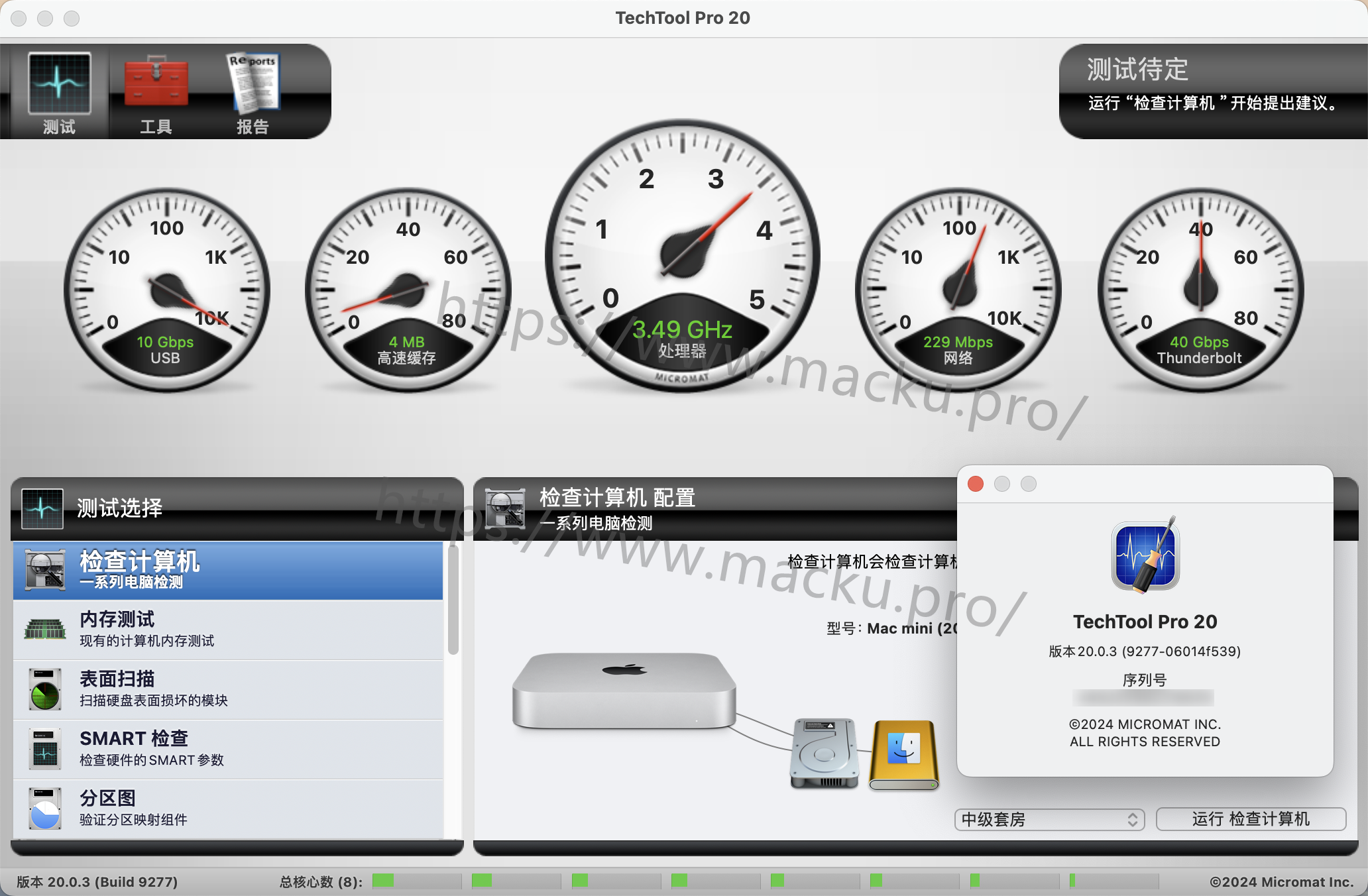
Task: Click the blurred serial number field
Action: pyautogui.click(x=1143, y=697)
